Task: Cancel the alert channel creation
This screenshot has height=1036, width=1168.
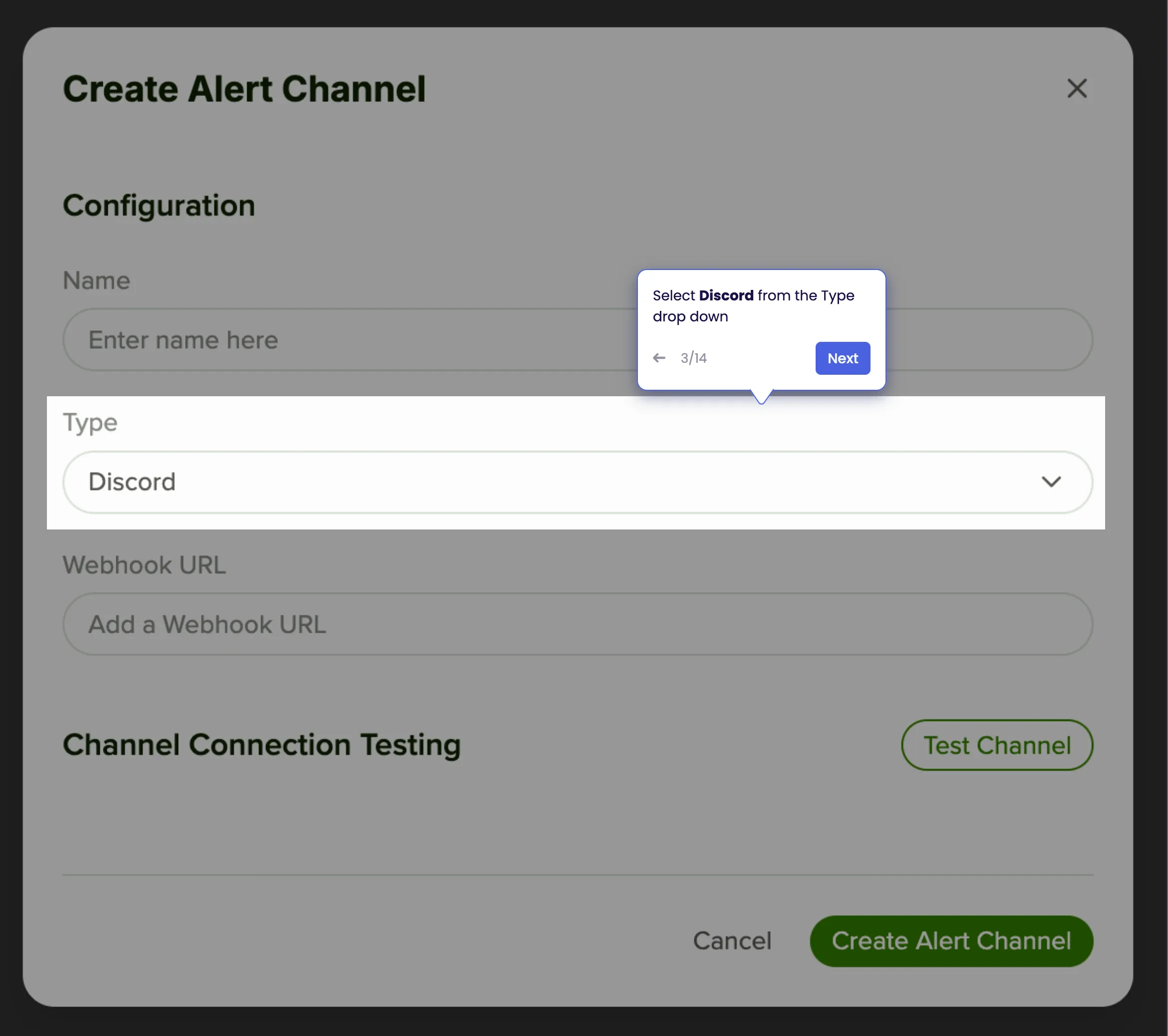Action: click(732, 941)
